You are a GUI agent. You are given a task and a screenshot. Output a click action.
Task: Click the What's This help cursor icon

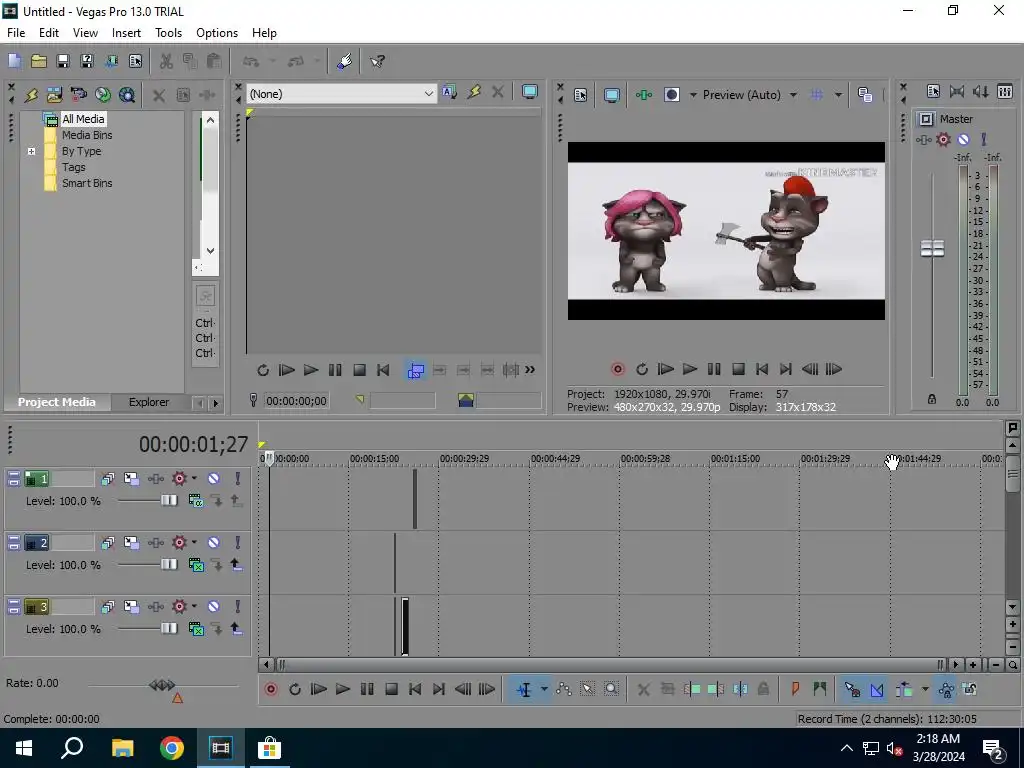coord(377,61)
